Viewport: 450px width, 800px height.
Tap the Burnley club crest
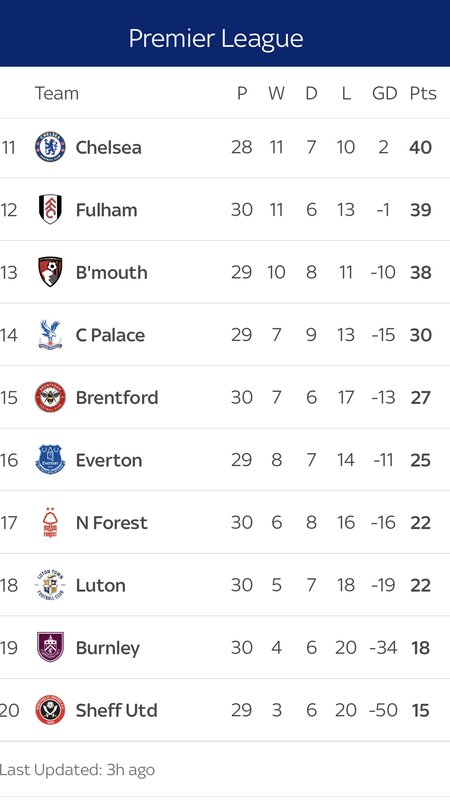click(x=50, y=647)
